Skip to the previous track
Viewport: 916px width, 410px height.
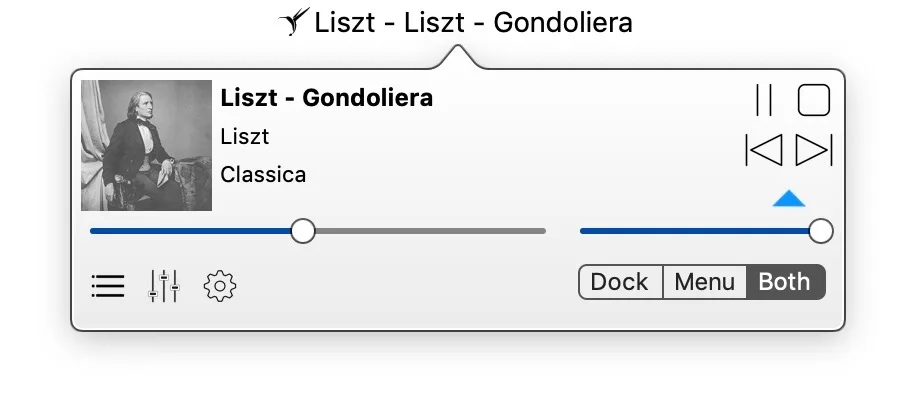tap(764, 150)
